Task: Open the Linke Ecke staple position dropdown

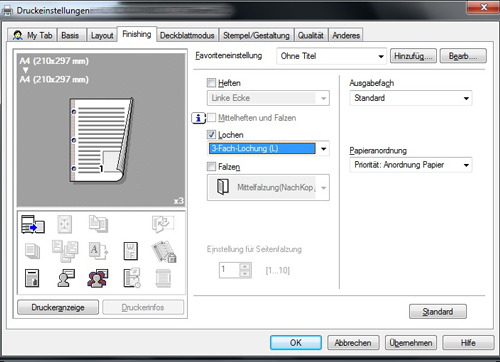Action: tap(268, 98)
